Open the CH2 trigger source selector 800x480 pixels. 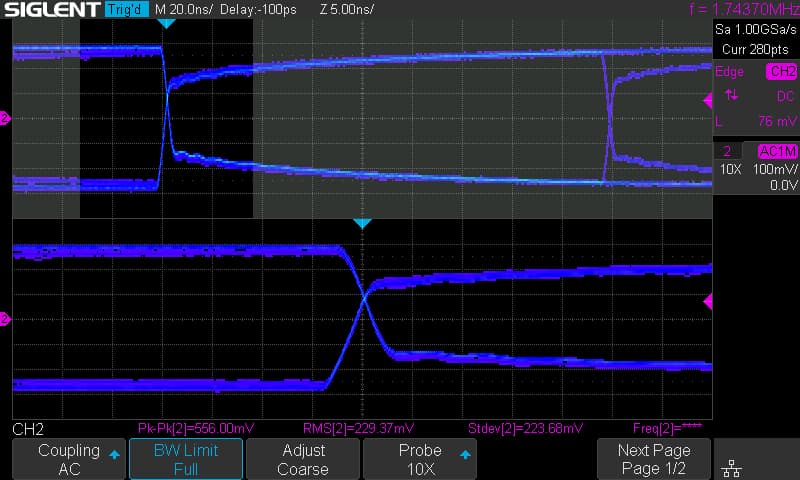780,72
